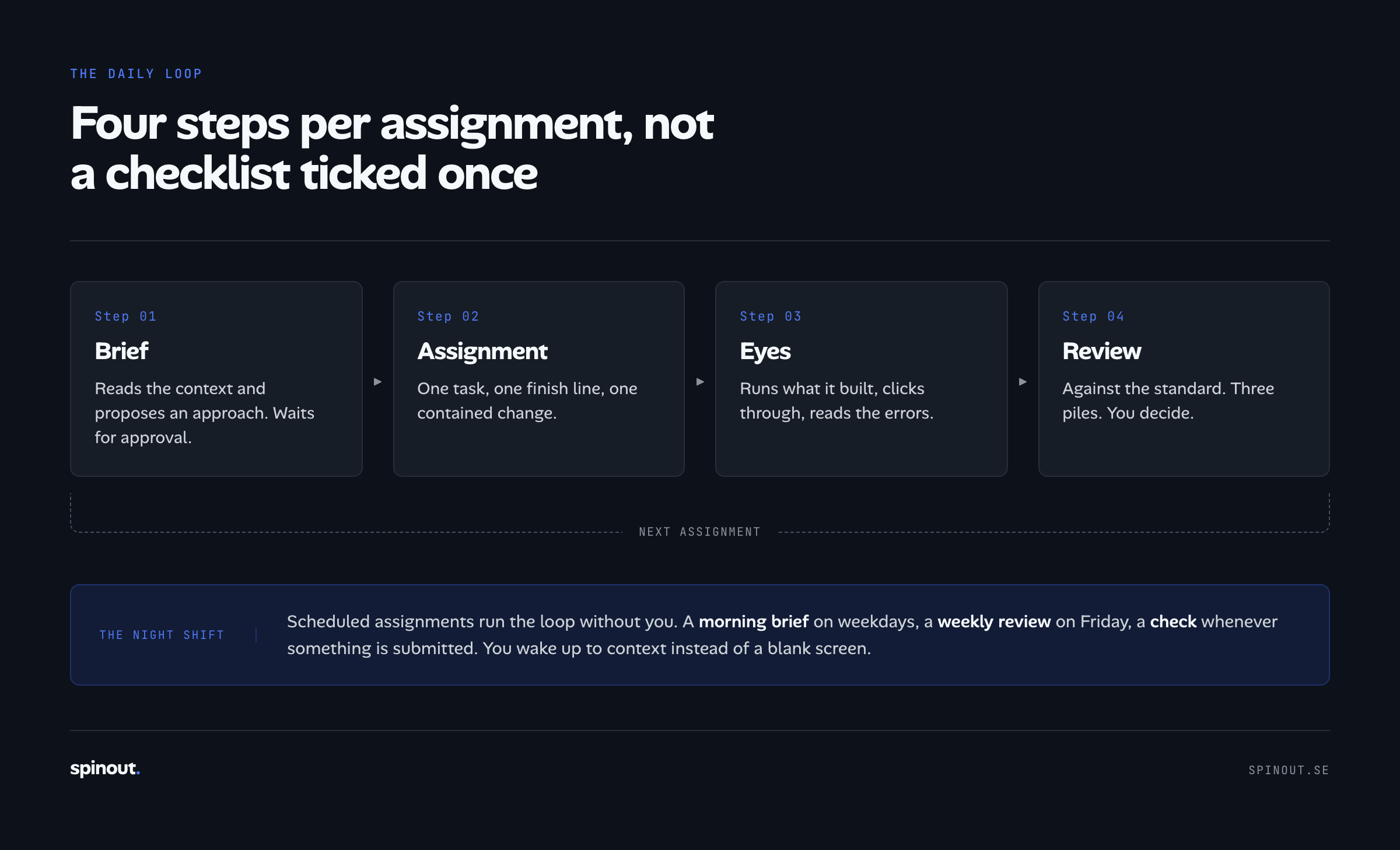This screenshot has height=850, width=1400.
Task: Click the arrow between Eyes and Review
Action: click(1023, 382)
